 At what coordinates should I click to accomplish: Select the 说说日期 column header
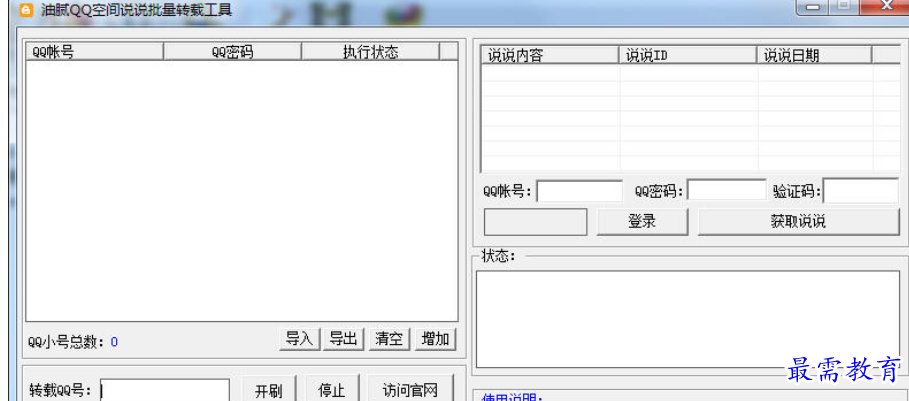pos(815,55)
